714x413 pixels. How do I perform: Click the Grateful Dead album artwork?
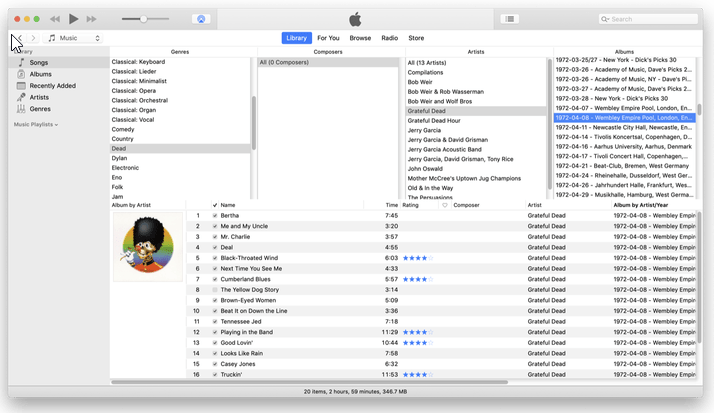click(148, 246)
